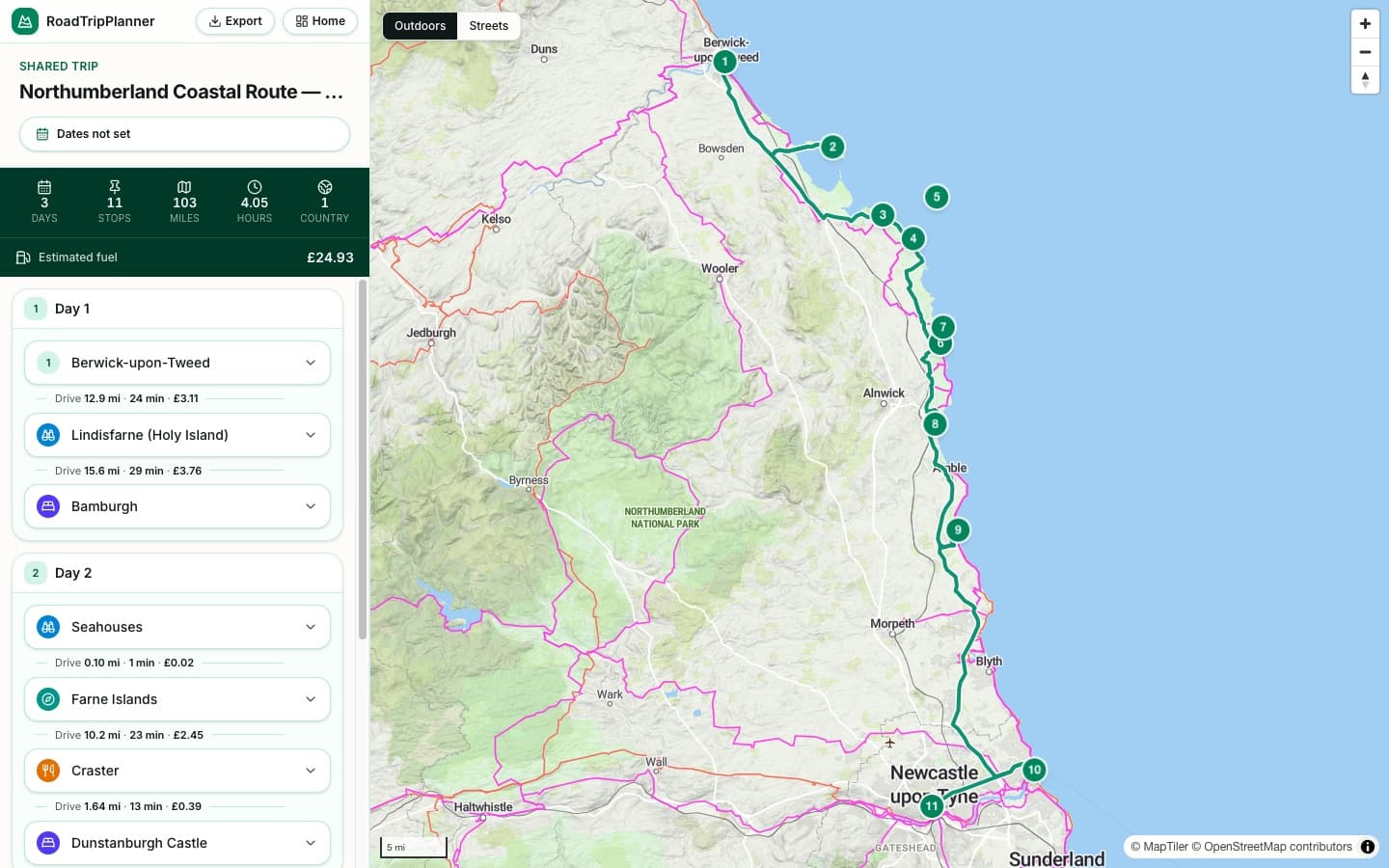Click map marker 8 near Alnwick

coord(935,423)
